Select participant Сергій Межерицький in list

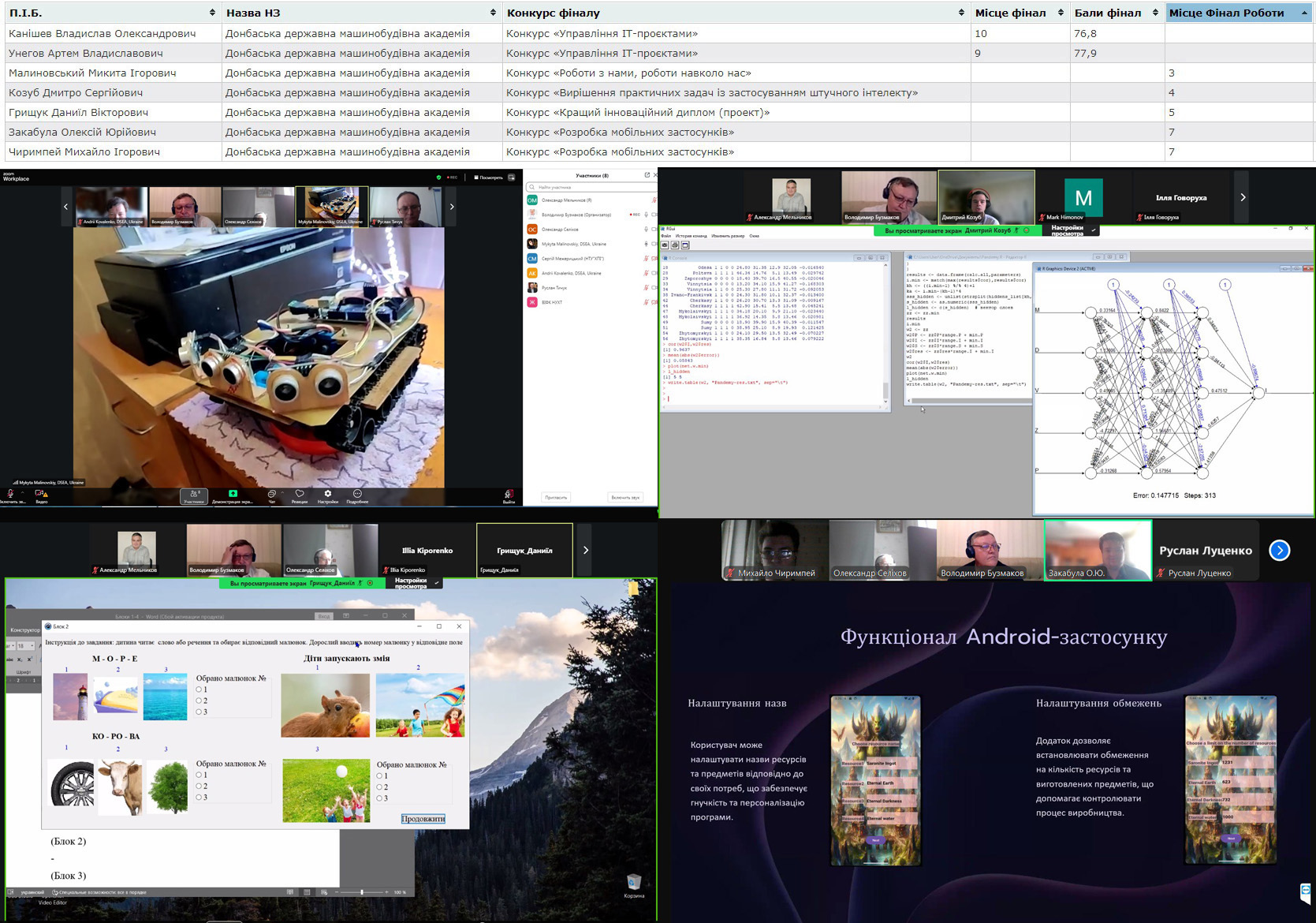coord(591,259)
